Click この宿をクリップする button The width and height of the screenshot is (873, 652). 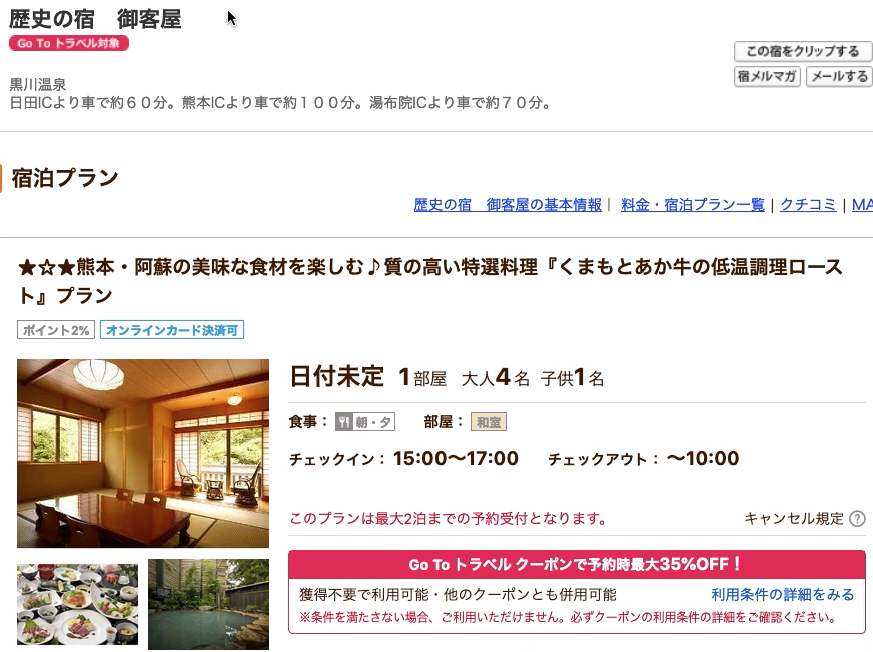click(x=803, y=51)
